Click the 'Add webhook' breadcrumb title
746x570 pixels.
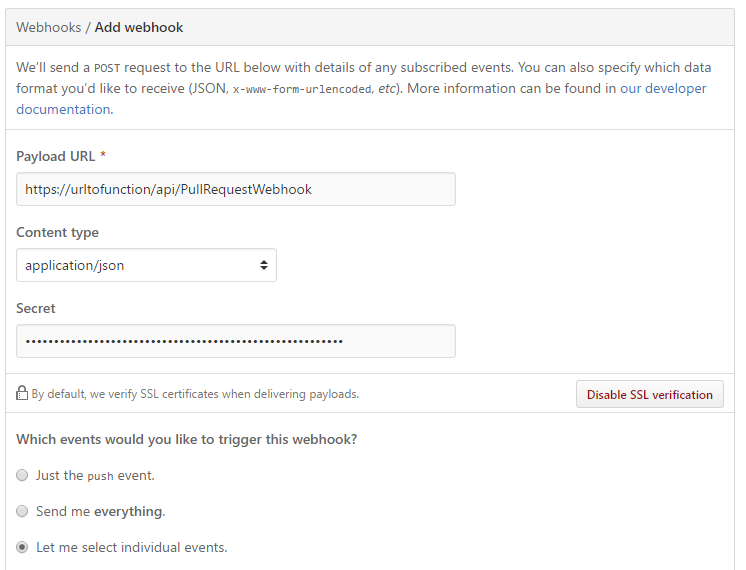tap(139, 27)
